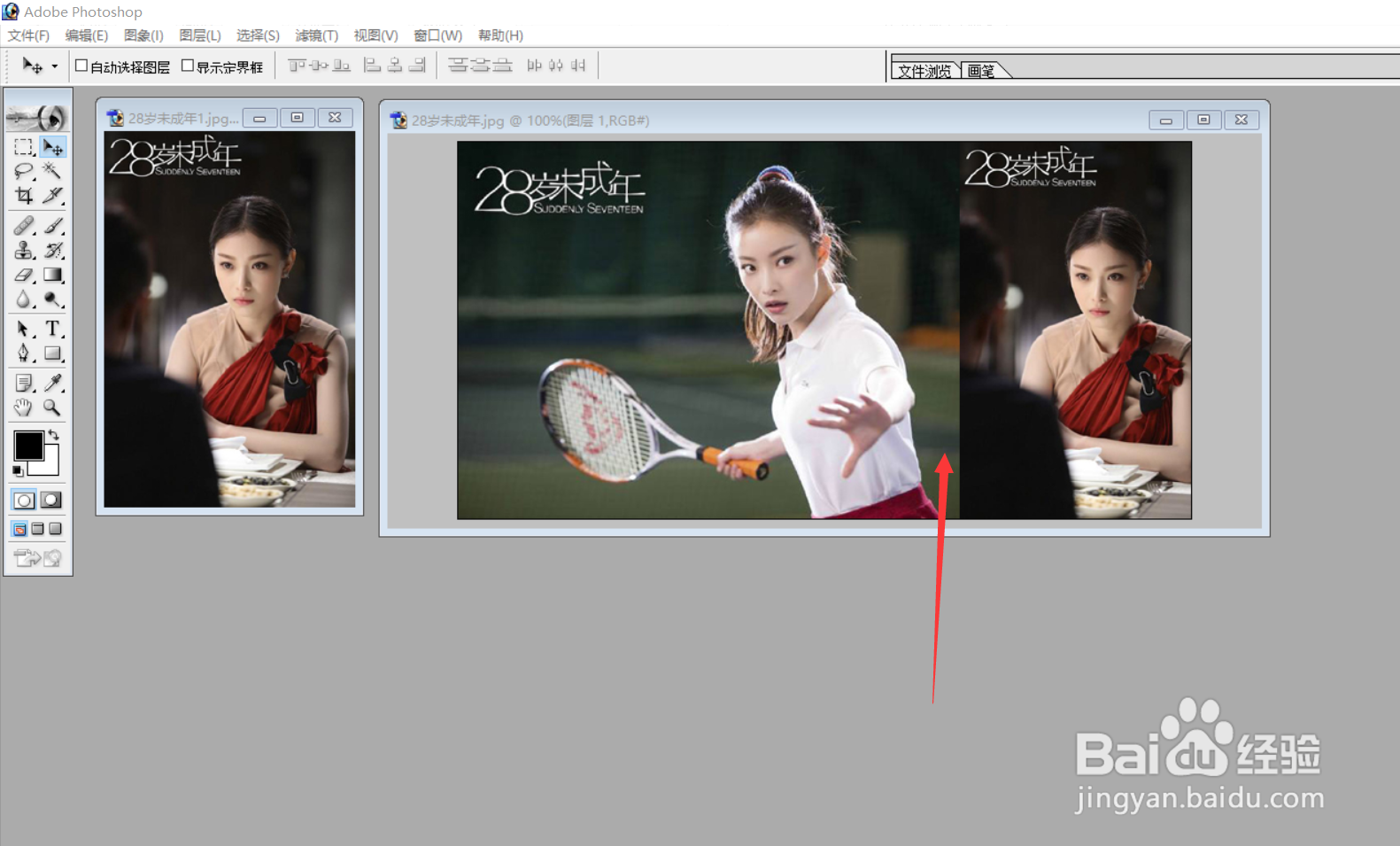This screenshot has width=1400, height=846.
Task: Click the Move tool preset icon in options bar
Action: (x=33, y=66)
